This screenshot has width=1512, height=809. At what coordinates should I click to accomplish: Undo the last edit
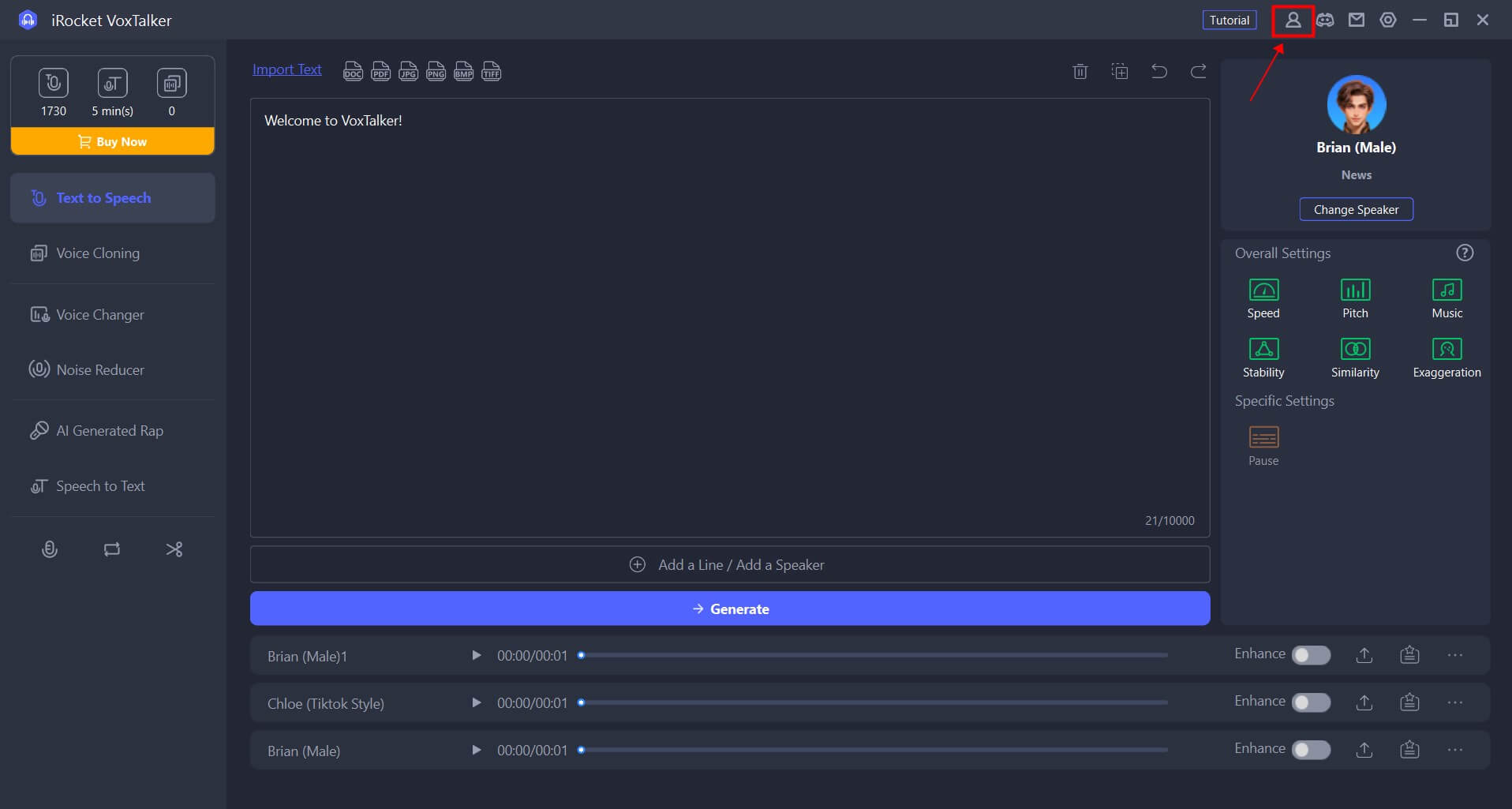tap(1159, 71)
